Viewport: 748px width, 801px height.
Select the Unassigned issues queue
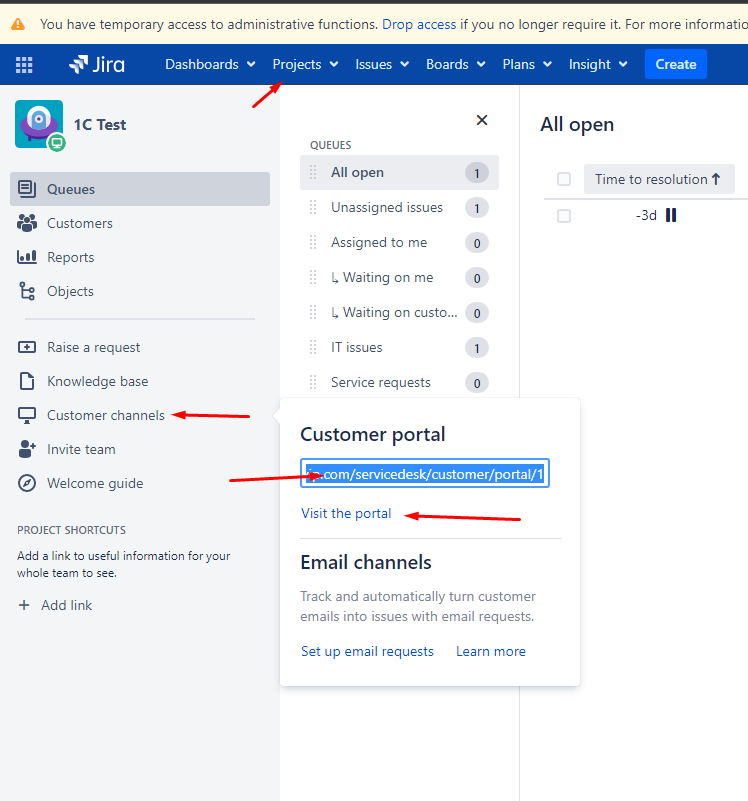click(399, 207)
